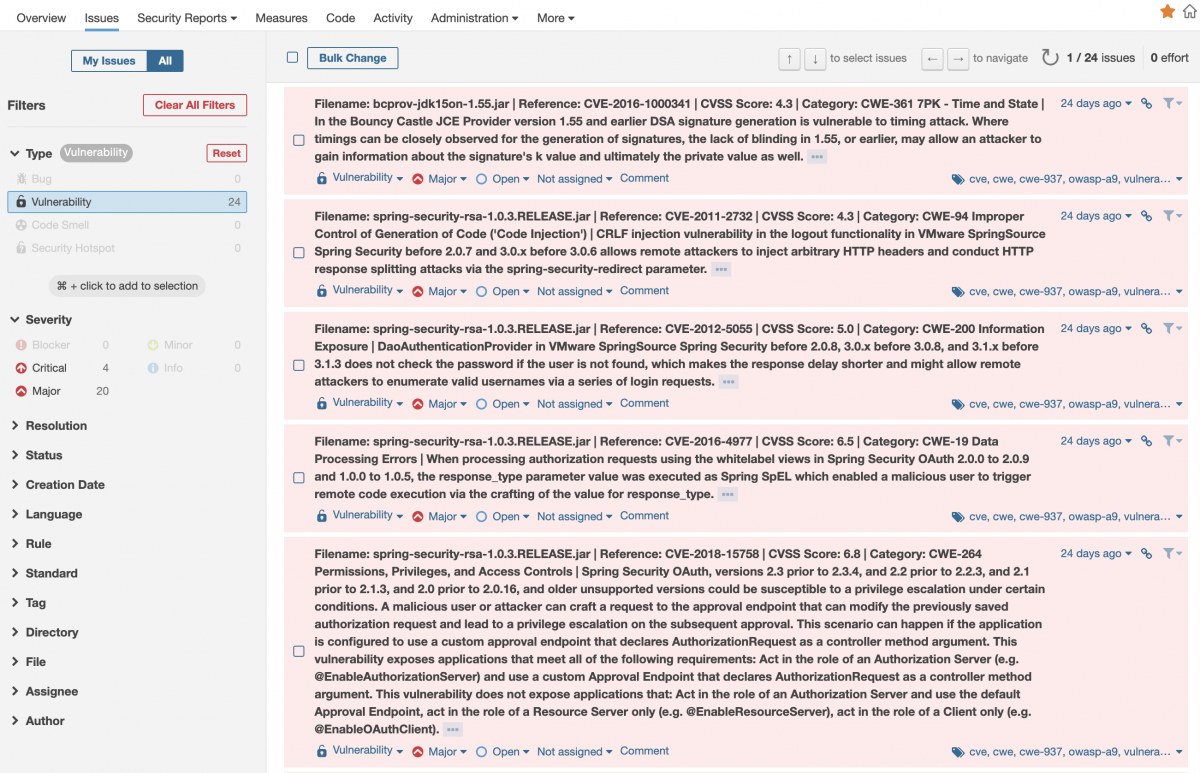This screenshot has height=773, width=1200.
Task: Open the Administration menu
Action: (x=474, y=17)
